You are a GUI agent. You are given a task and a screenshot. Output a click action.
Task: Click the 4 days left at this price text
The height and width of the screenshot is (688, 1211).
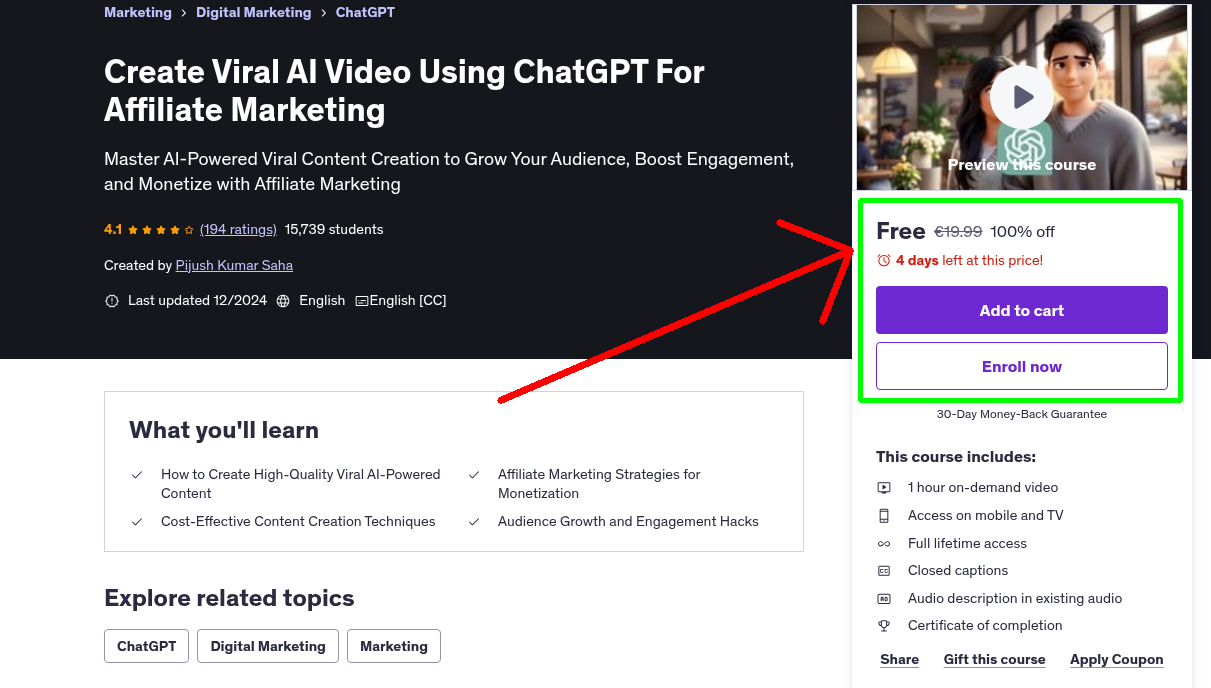969,260
